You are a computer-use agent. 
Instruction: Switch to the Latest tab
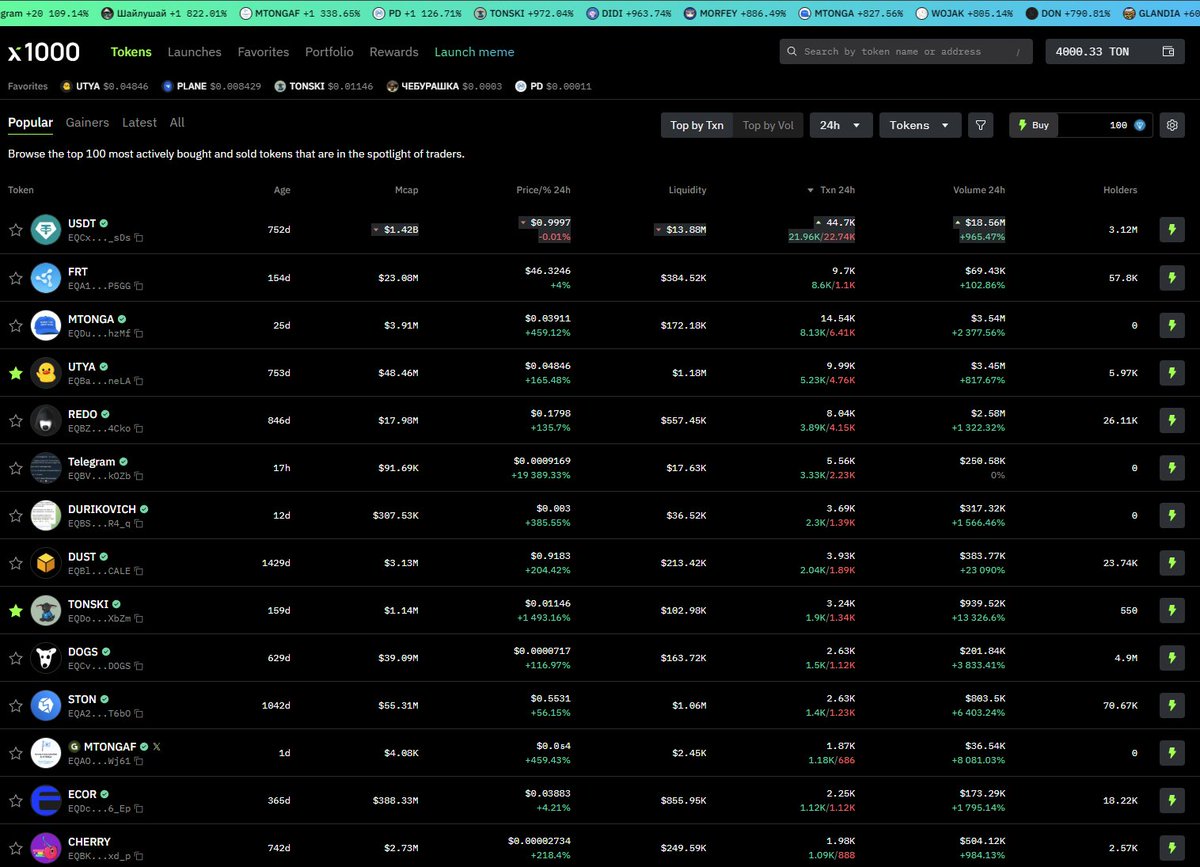click(139, 122)
